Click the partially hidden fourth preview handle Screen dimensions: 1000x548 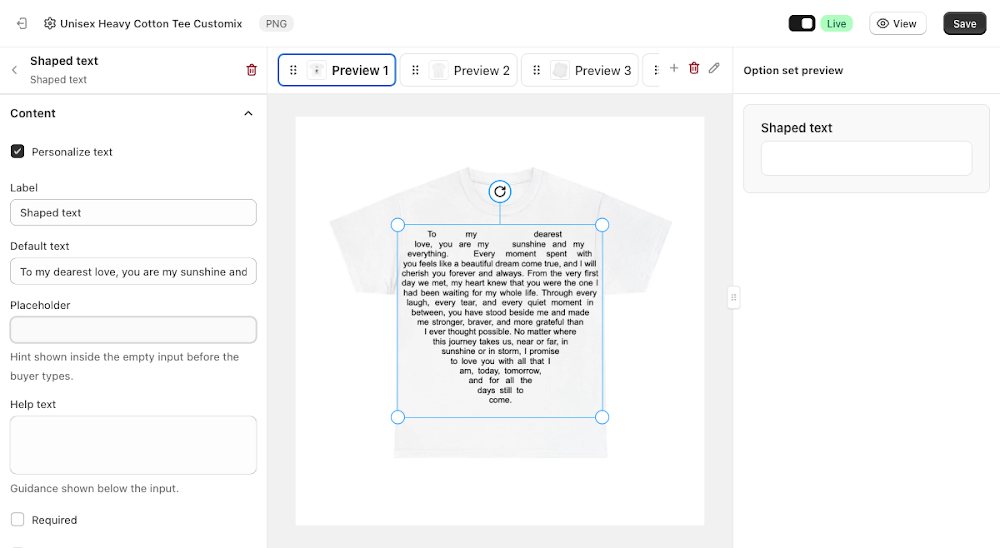(655, 70)
